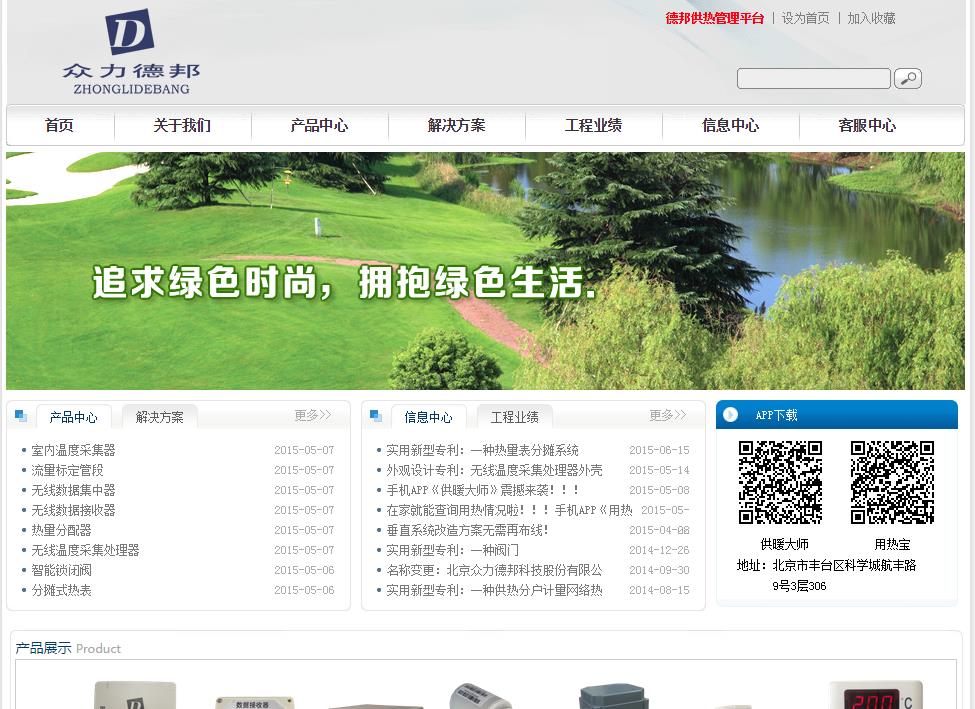This screenshot has width=975, height=709.
Task: Open news 手机APP《供暖大师》震撼来袭
Action: (x=483, y=490)
